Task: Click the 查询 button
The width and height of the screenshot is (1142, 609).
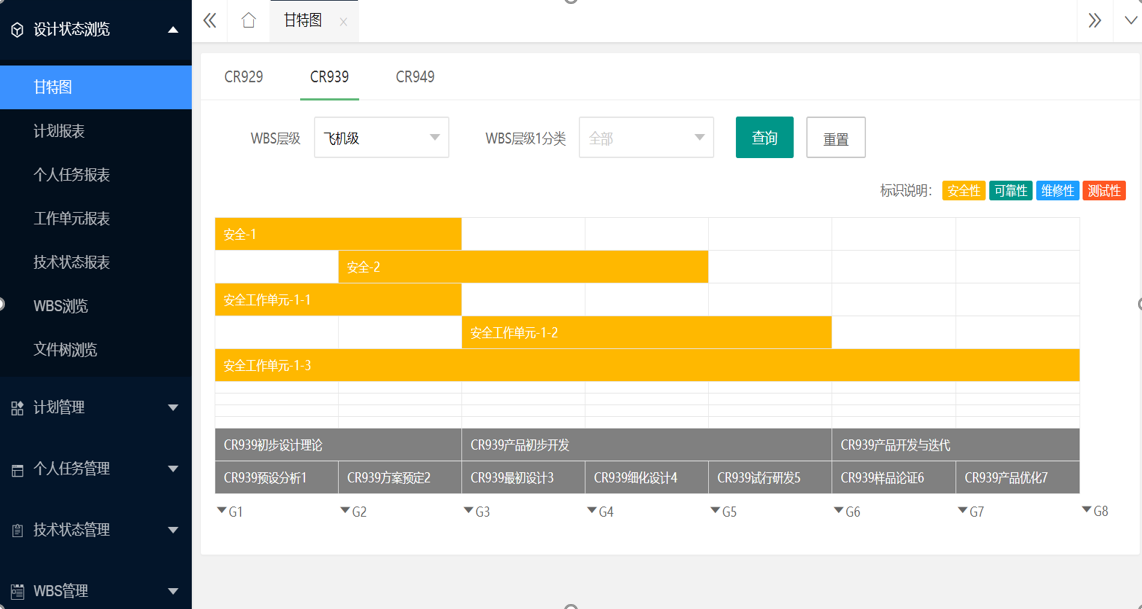Action: [x=764, y=138]
